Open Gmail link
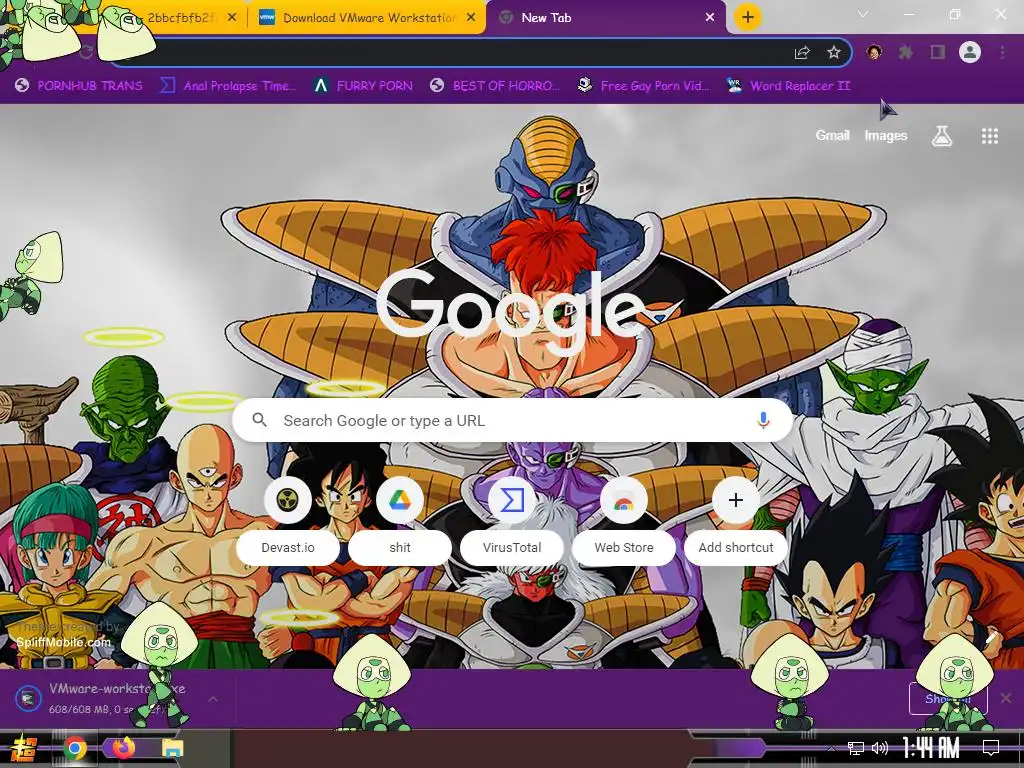This screenshot has width=1024, height=768. (832, 135)
